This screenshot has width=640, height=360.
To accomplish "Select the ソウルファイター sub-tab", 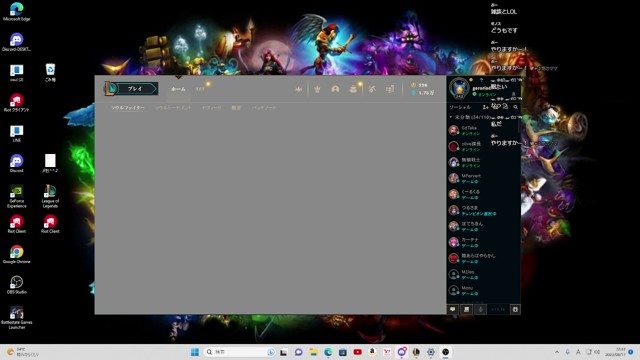I will point(128,108).
